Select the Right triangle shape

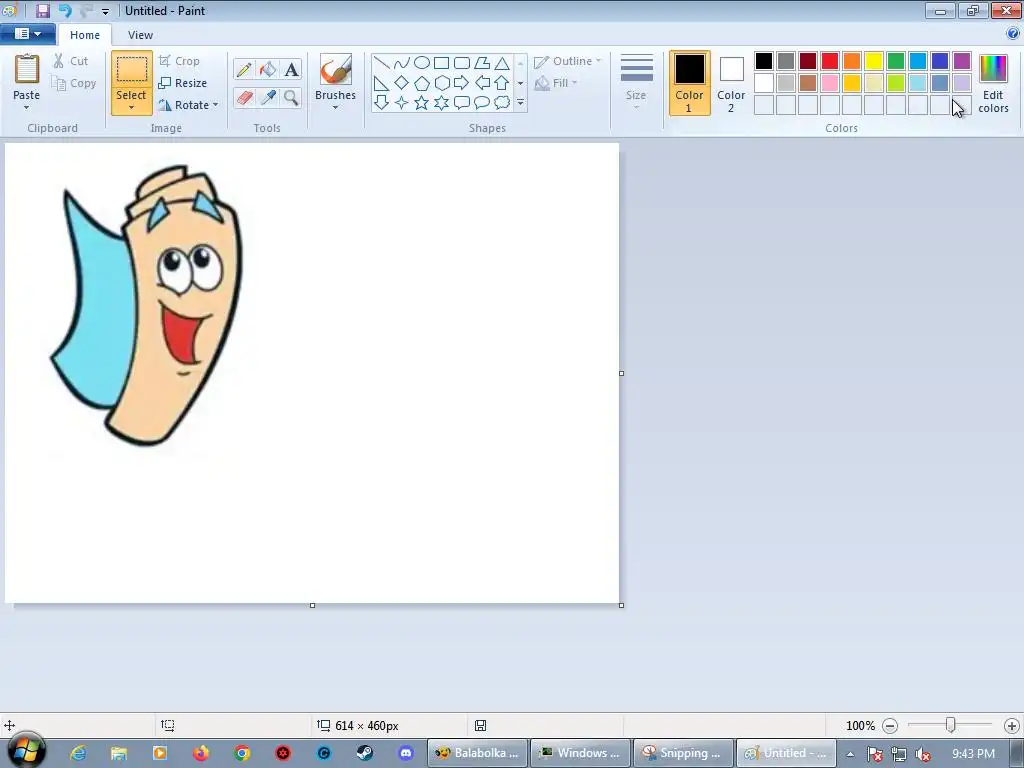[x=381, y=83]
